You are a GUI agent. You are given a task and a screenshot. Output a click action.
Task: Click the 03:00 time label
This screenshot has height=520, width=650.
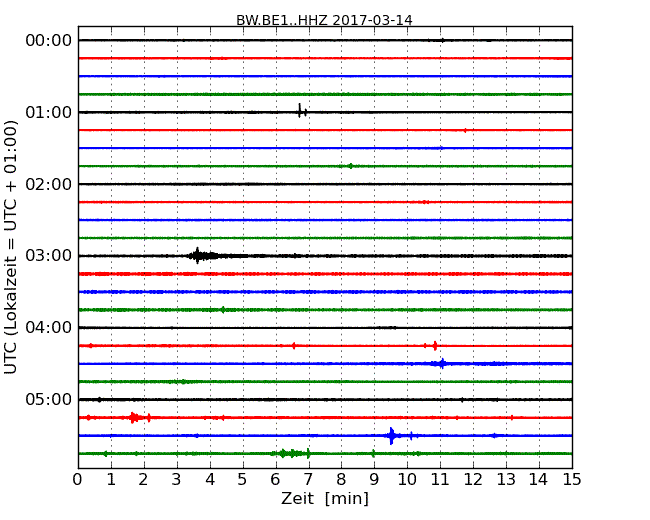pos(49,256)
